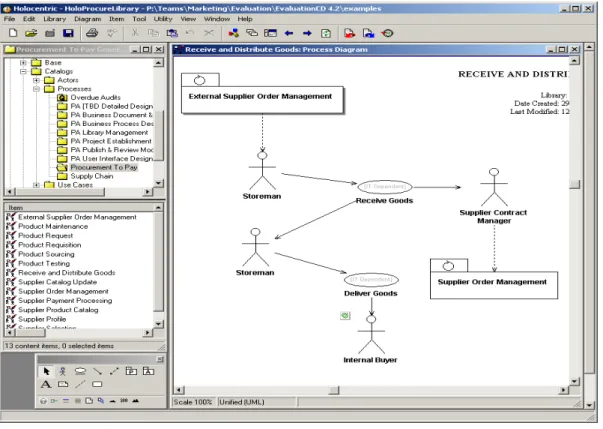Viewport: 603px width, 429px height.
Task: Select the actor package tool in palette
Action: click(148, 371)
